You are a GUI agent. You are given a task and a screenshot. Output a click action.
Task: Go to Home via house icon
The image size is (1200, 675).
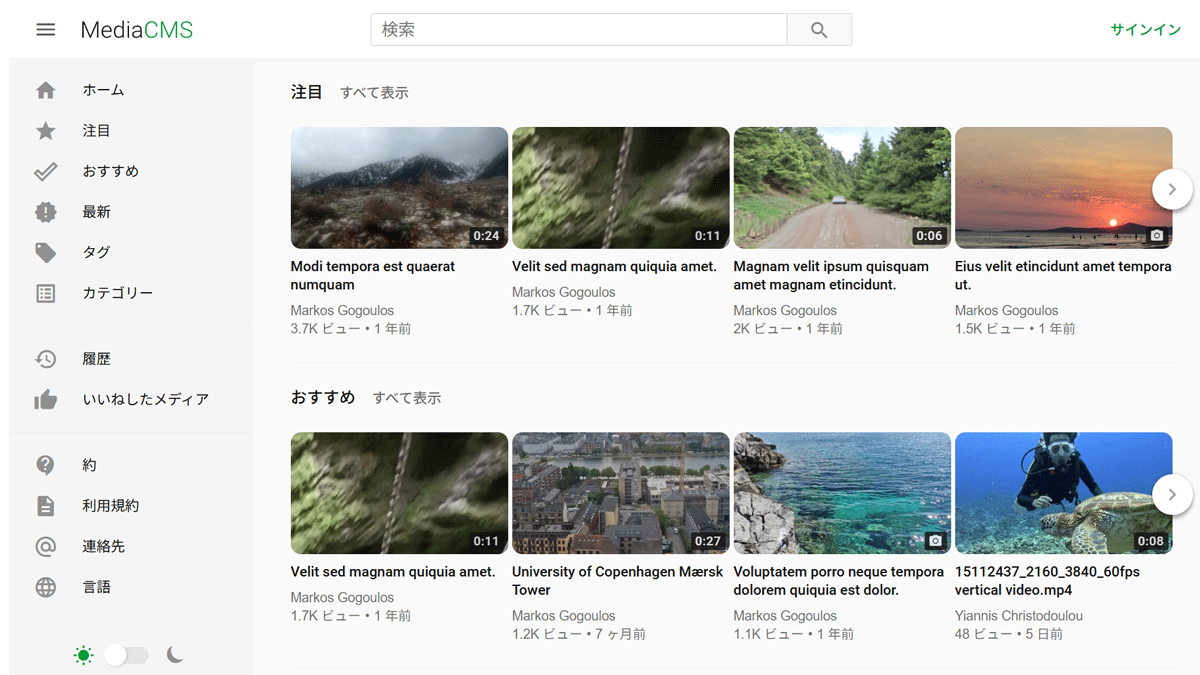(x=46, y=90)
